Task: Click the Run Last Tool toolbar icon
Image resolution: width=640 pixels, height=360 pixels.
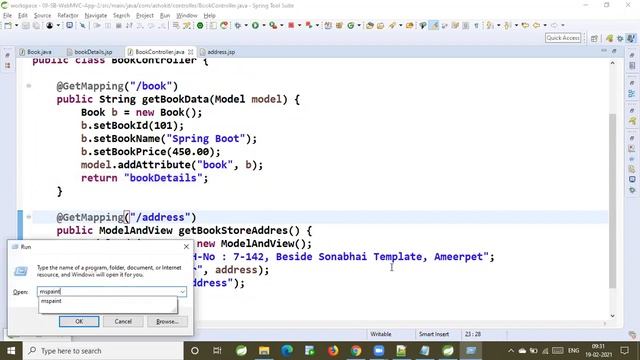Action: click(x=273, y=25)
